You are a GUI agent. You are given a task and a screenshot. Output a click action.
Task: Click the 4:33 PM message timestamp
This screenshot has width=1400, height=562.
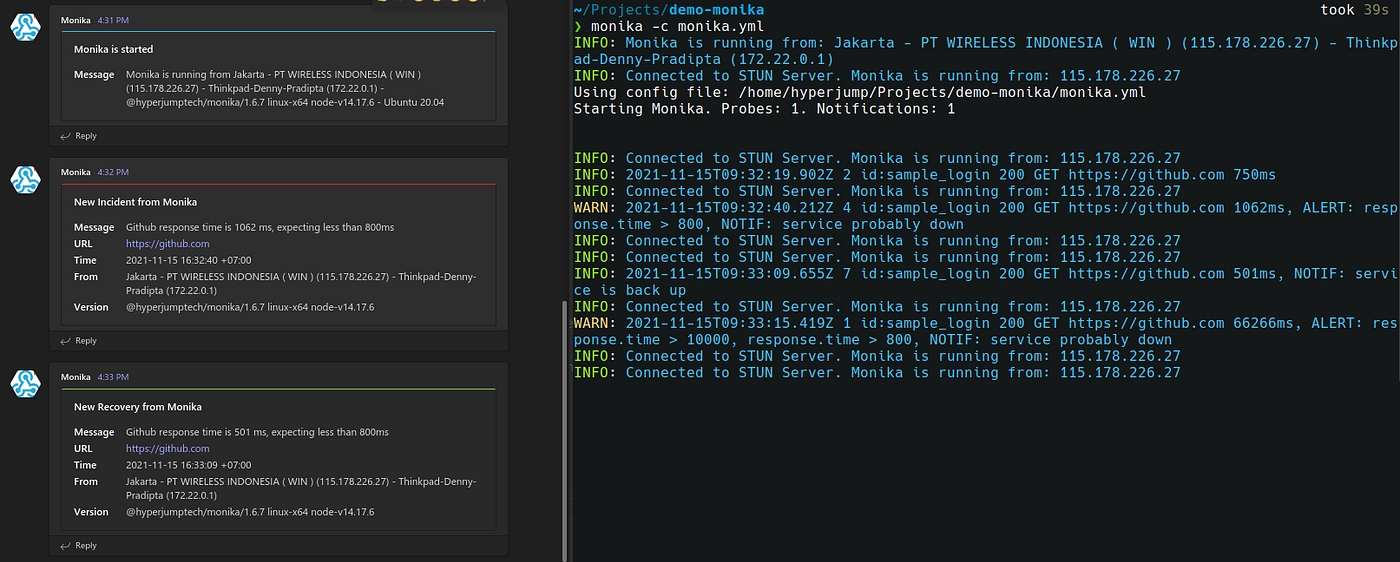113,377
